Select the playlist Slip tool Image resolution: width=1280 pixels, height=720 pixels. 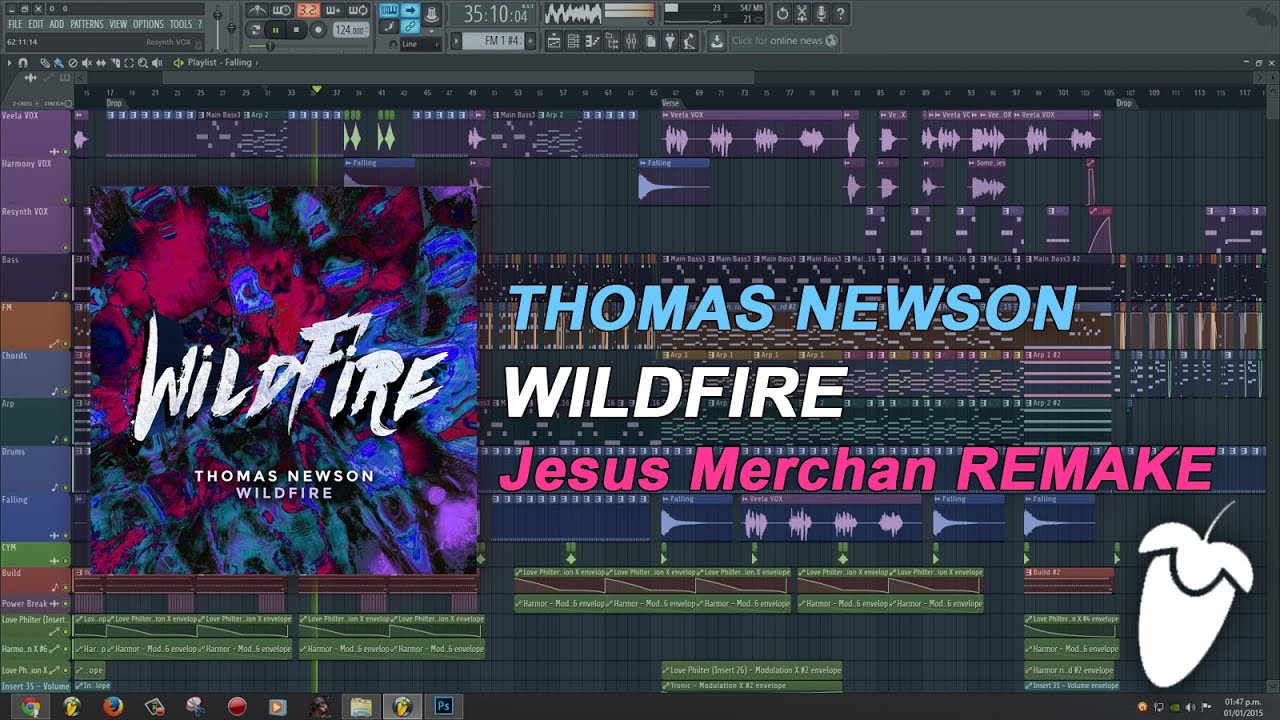pyautogui.click(x=101, y=63)
